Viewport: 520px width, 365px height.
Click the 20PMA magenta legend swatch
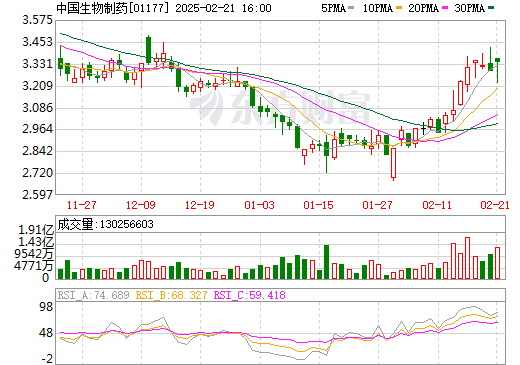point(445,8)
